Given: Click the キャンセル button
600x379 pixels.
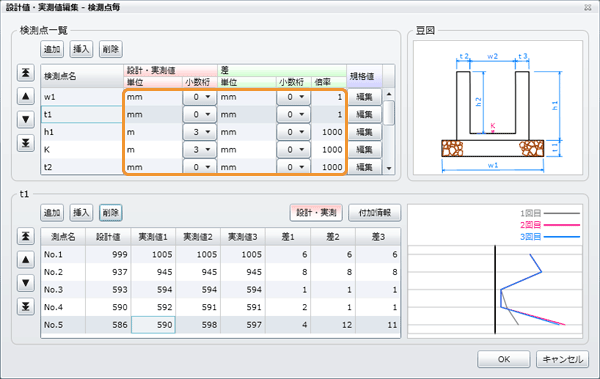Looking at the screenshot, I should point(562,359).
